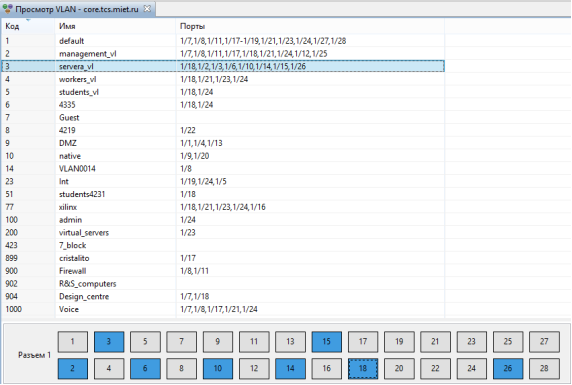The image size is (572, 385).
Task: Select the VLAN0014 row
Action: pyautogui.click(x=223, y=169)
